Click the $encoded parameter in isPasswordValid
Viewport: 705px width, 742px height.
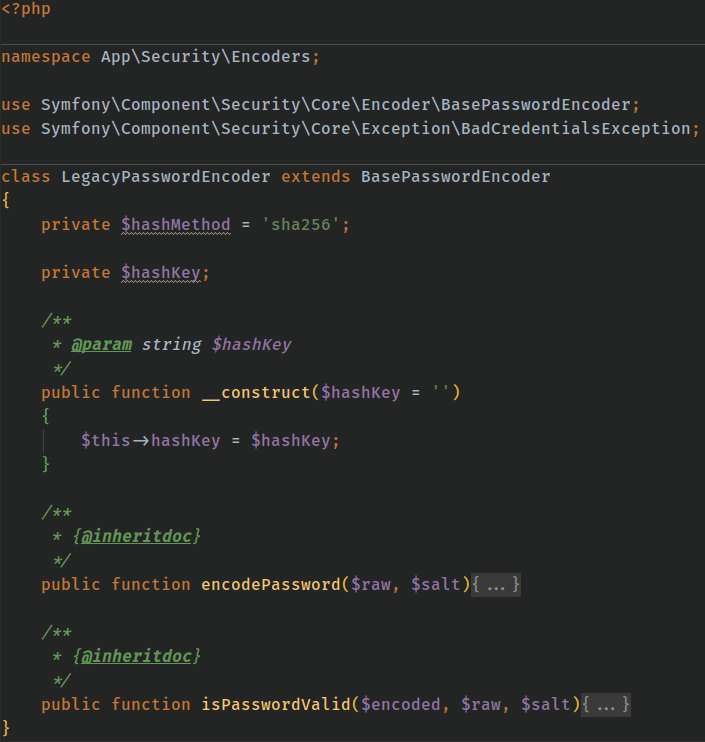tap(400, 704)
